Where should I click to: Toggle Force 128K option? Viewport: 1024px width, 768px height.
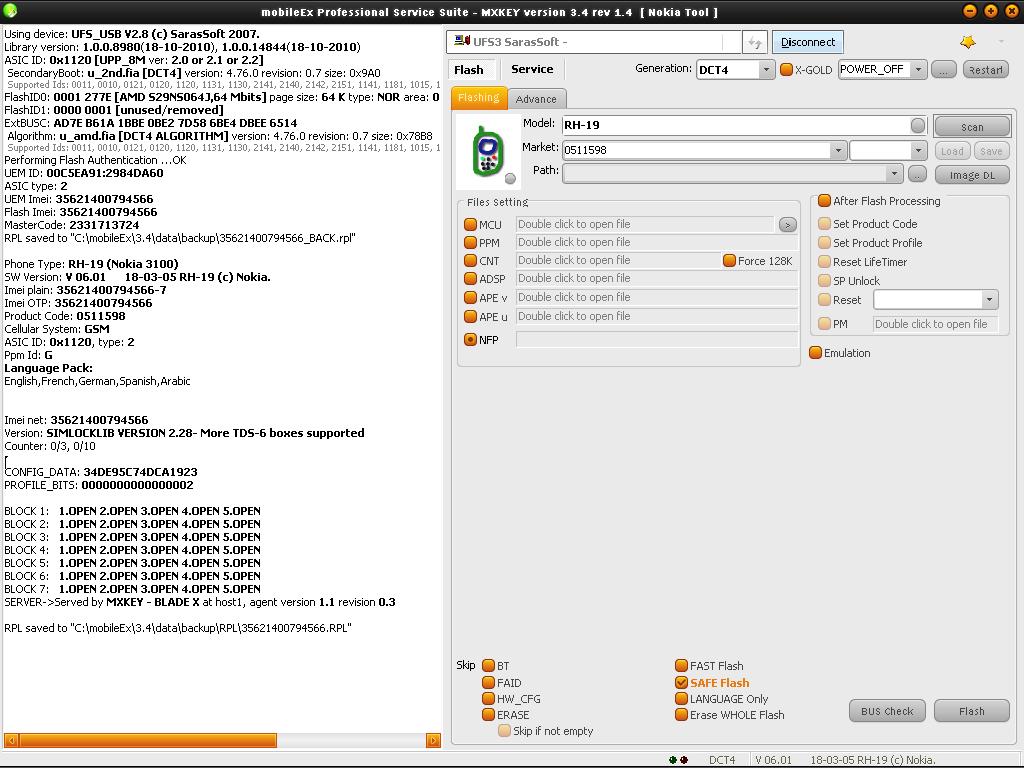tap(729, 261)
